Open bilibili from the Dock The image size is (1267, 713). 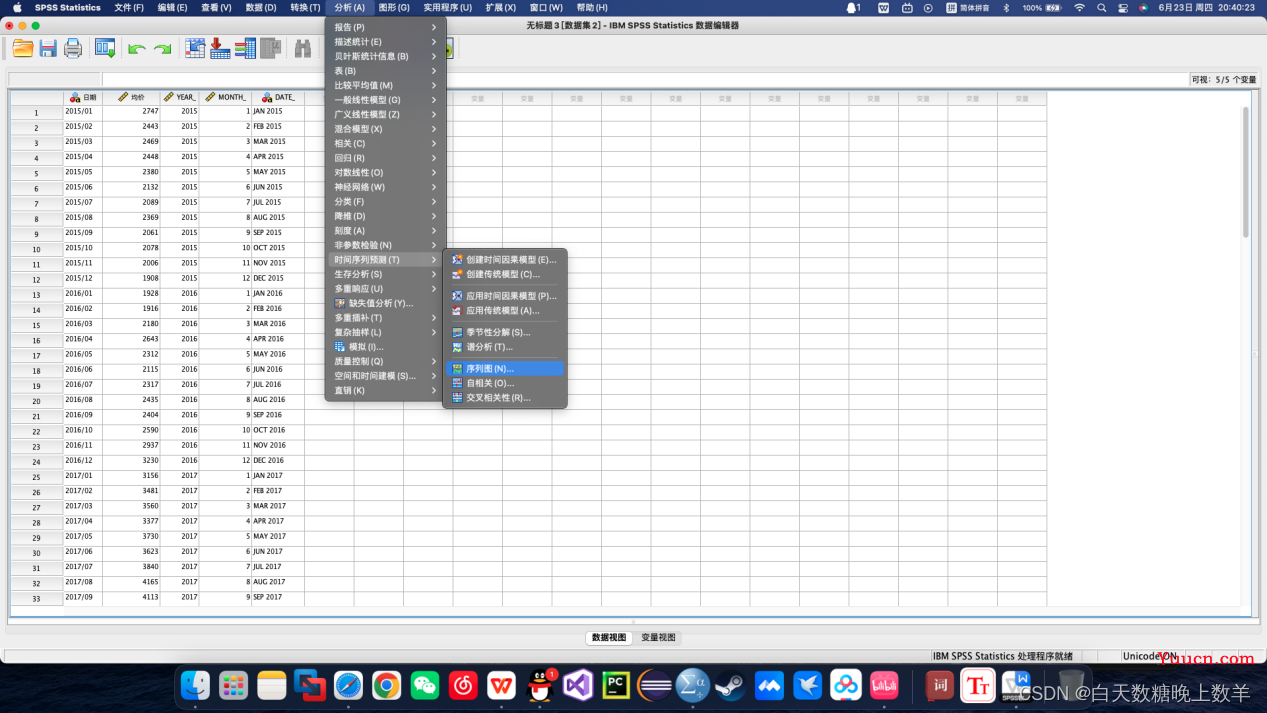(884, 685)
